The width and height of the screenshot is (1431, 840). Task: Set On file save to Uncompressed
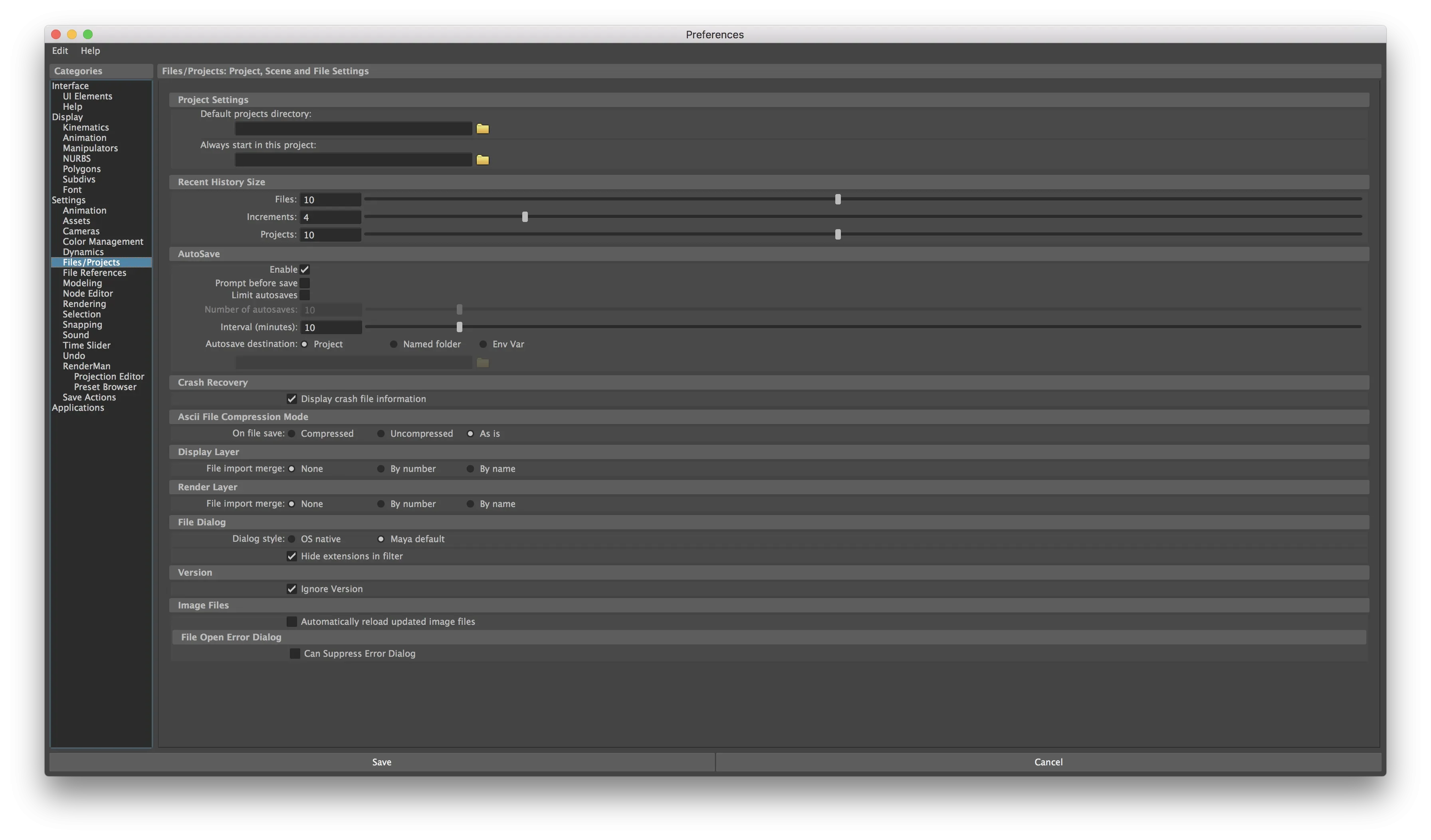[381, 434]
